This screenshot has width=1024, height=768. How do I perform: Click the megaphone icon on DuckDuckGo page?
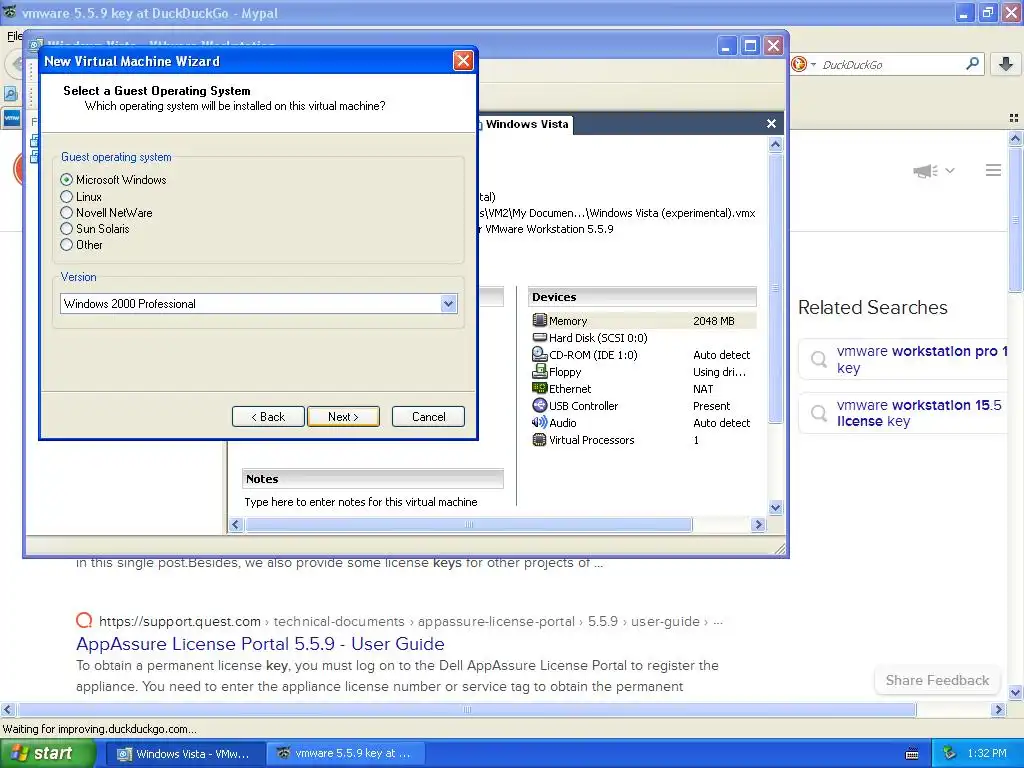(x=925, y=171)
